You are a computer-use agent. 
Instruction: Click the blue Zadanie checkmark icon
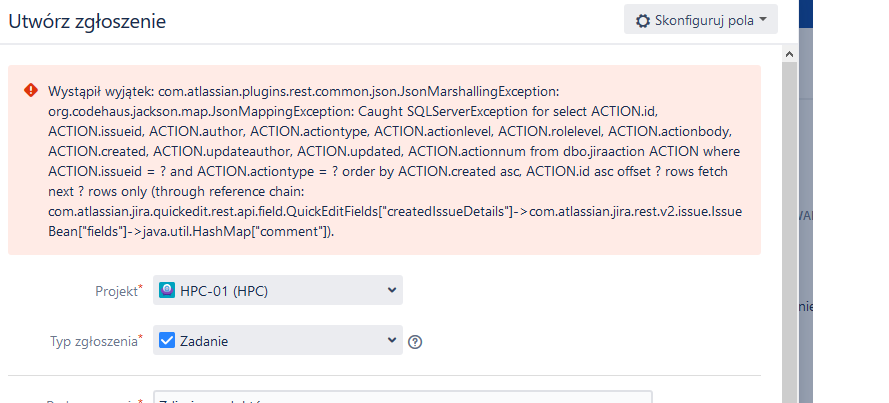[x=167, y=340]
